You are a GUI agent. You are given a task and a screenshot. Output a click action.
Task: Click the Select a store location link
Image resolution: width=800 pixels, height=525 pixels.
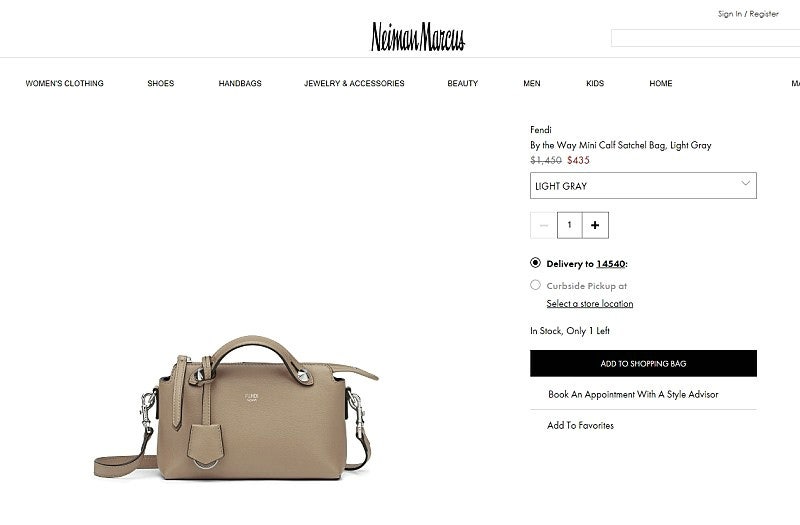[590, 304]
